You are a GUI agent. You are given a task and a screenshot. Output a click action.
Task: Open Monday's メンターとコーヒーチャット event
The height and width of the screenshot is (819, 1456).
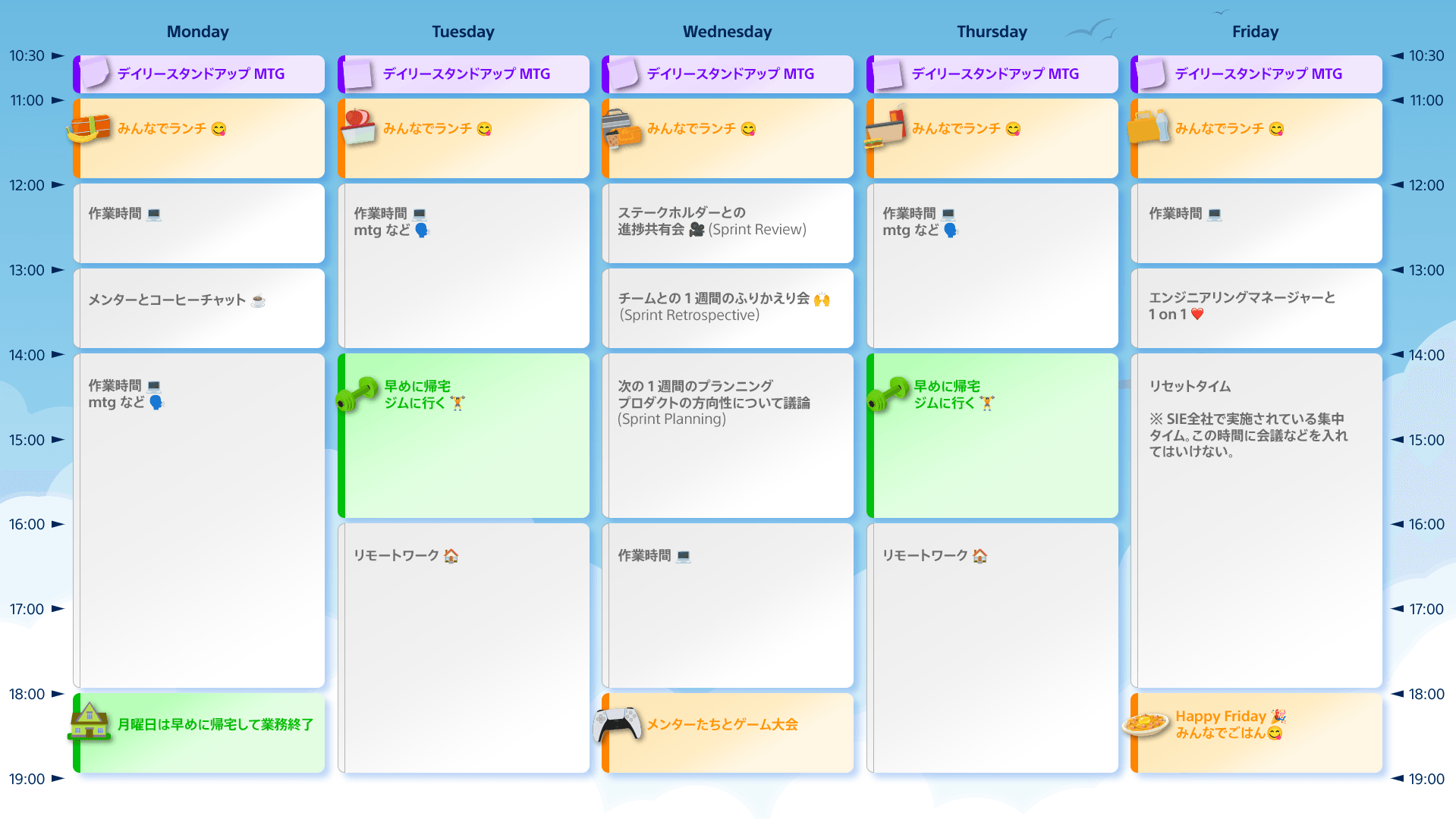[199, 308]
